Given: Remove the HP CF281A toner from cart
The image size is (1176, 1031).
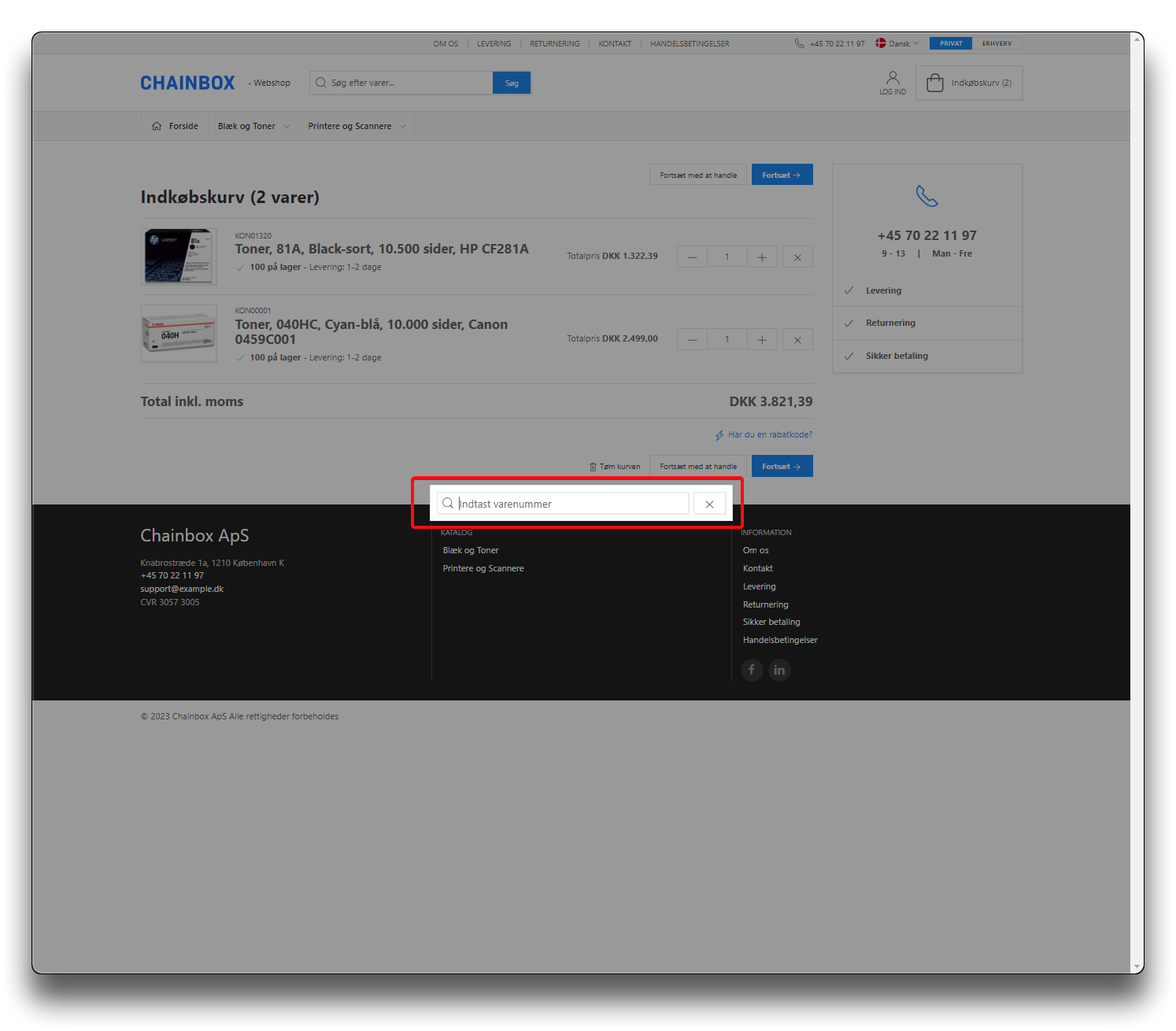Looking at the screenshot, I should point(797,257).
